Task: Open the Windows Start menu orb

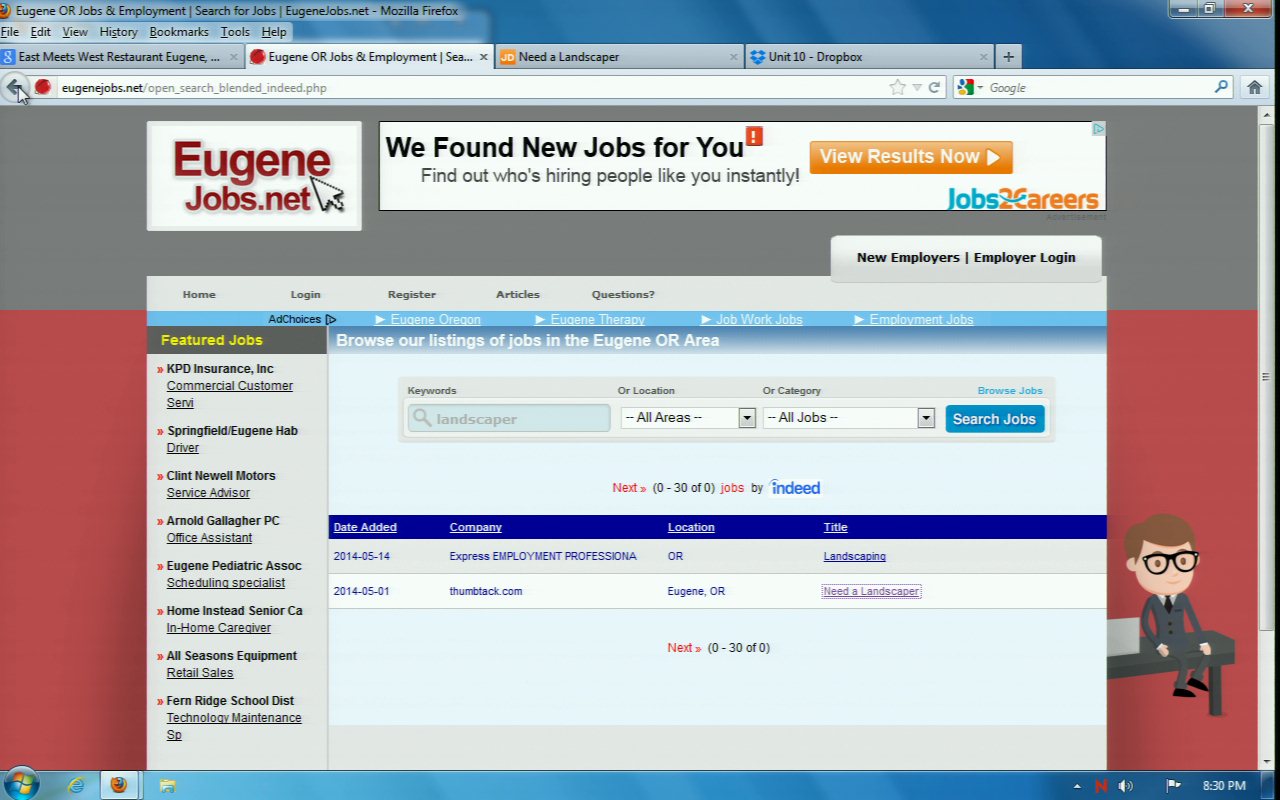Action: point(21,784)
